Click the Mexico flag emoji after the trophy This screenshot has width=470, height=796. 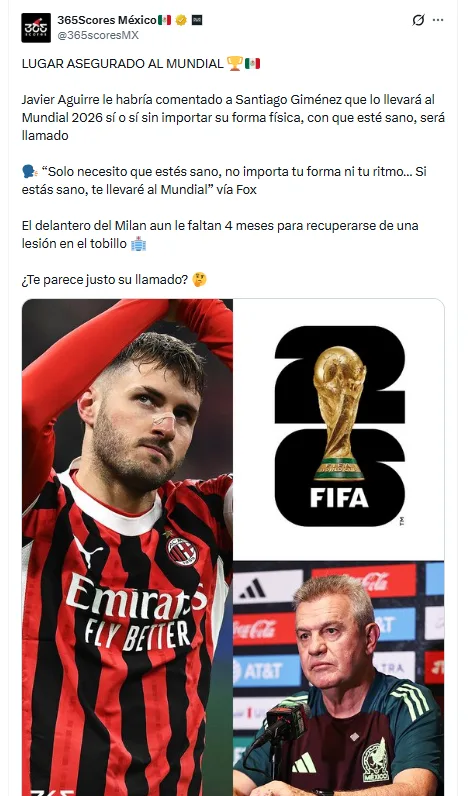tap(252, 63)
